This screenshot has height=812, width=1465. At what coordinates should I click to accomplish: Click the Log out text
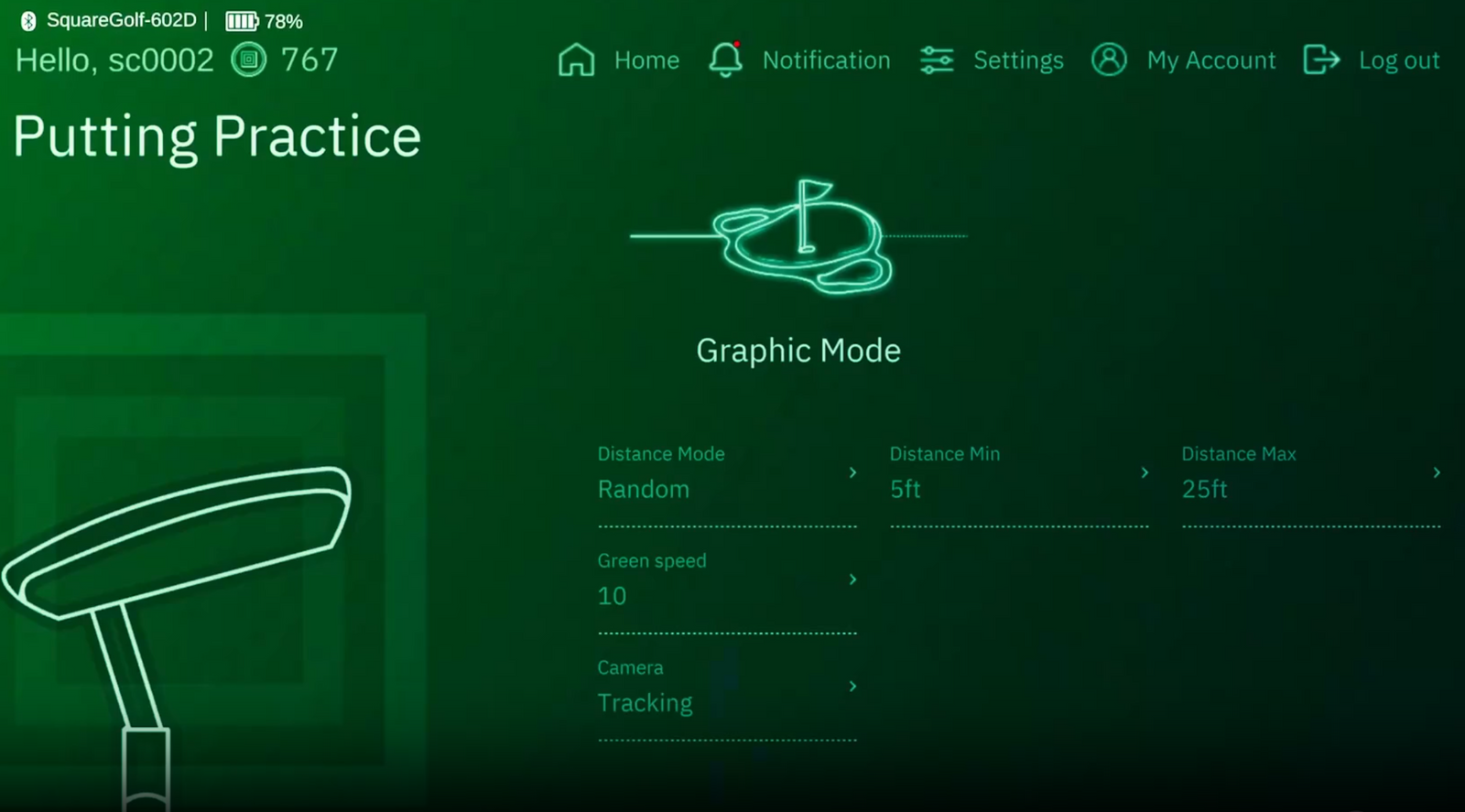coord(1398,60)
